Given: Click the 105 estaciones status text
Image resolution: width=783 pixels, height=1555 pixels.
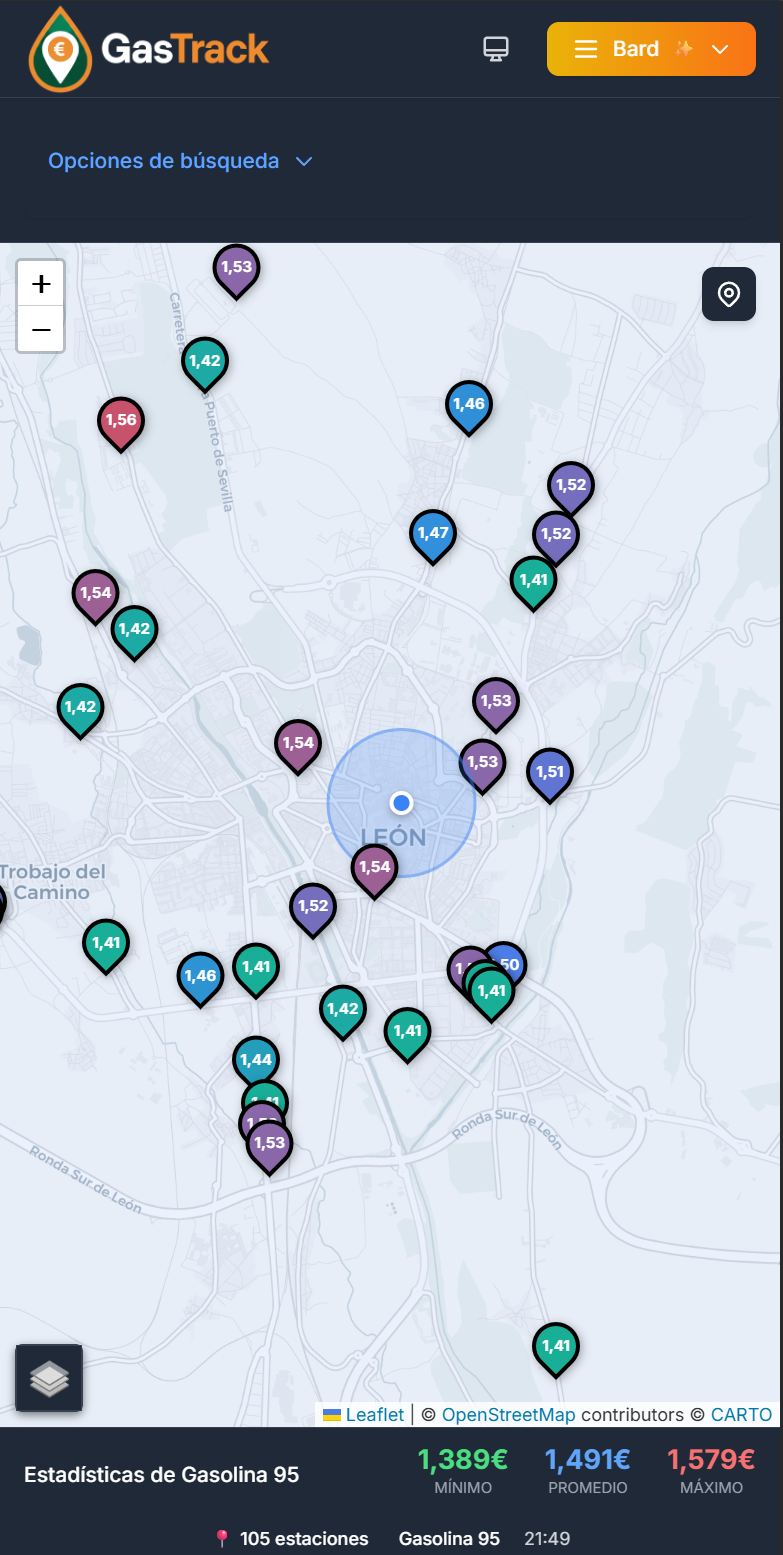Looking at the screenshot, I should point(304,1539).
